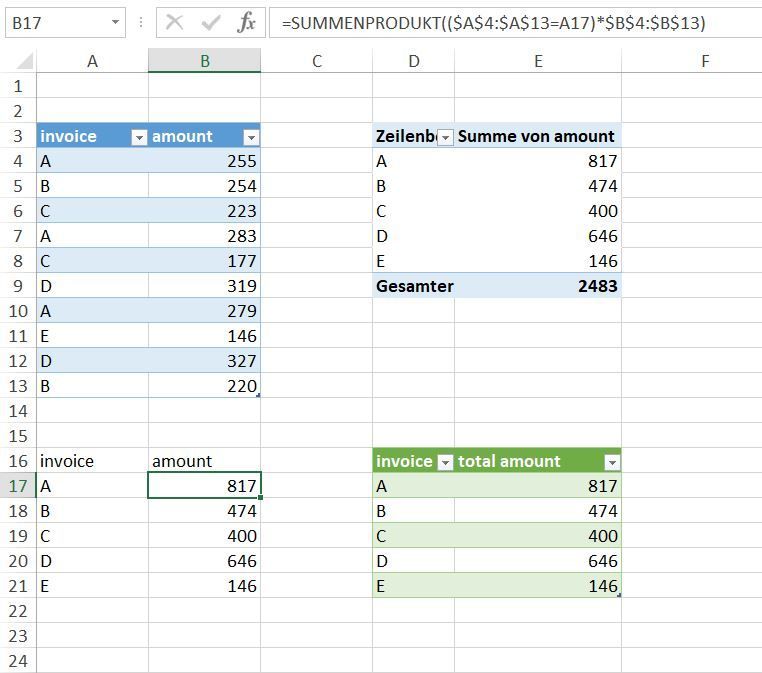Click cell with amount 255
Image resolution: width=762 pixels, height=673 pixels.
coord(205,161)
